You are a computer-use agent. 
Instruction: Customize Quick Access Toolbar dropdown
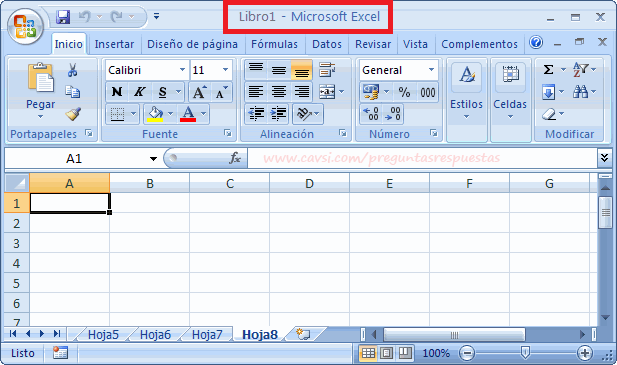[x=156, y=16]
